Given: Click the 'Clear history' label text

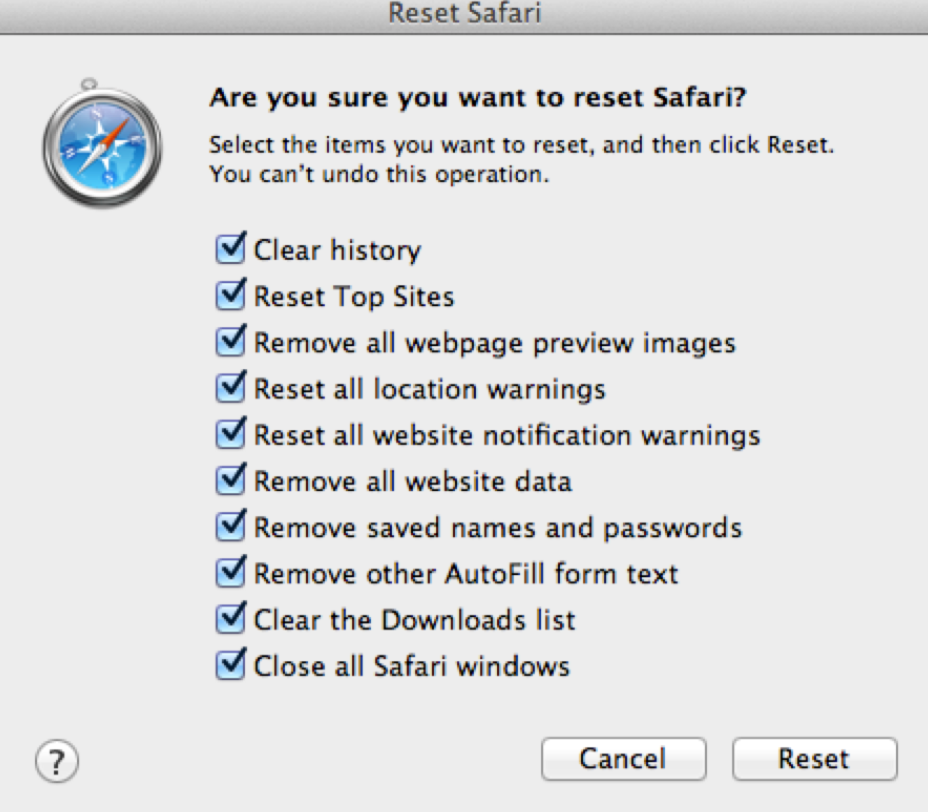Looking at the screenshot, I should 337,250.
